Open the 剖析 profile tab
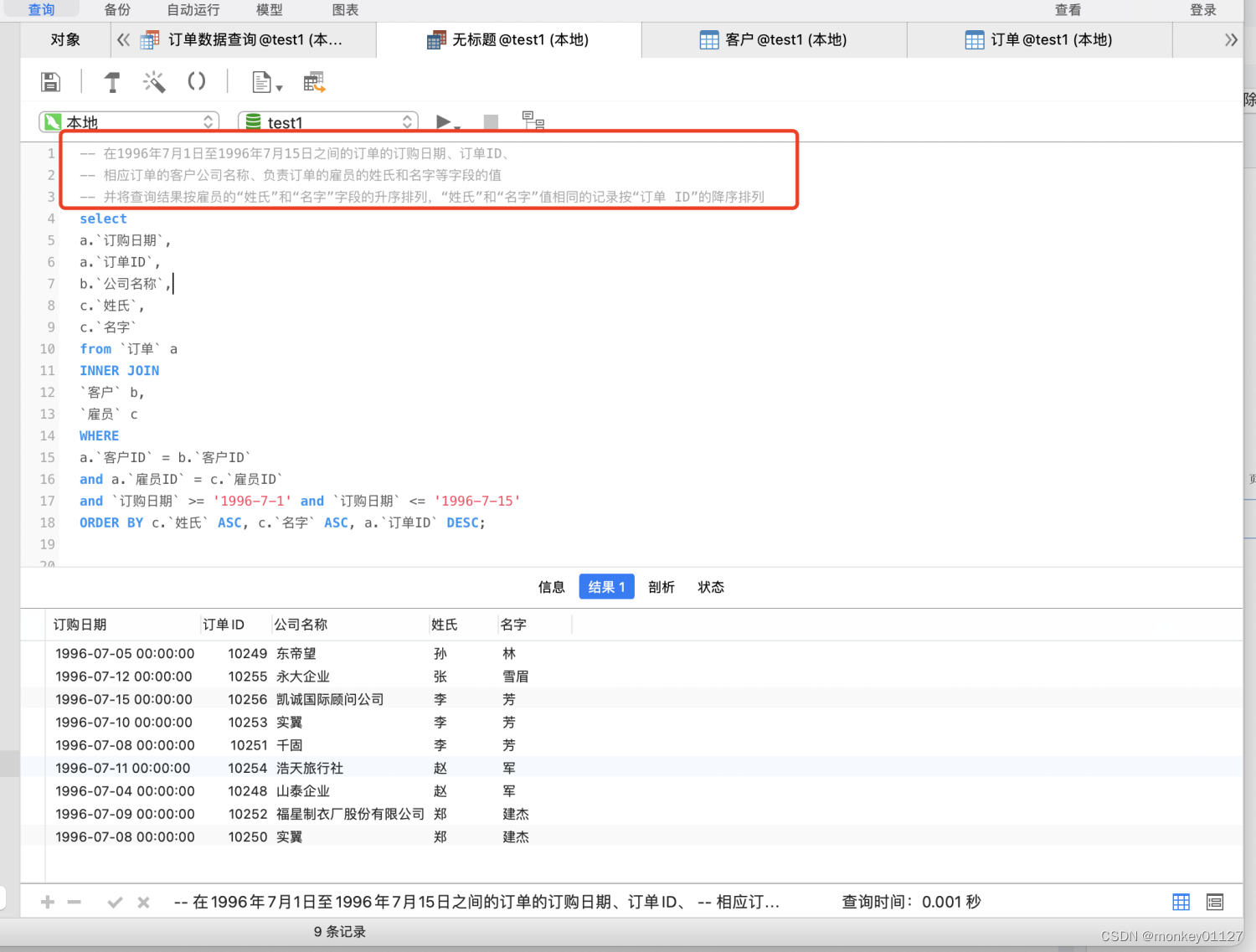Image resolution: width=1256 pixels, height=952 pixels. coord(661,587)
